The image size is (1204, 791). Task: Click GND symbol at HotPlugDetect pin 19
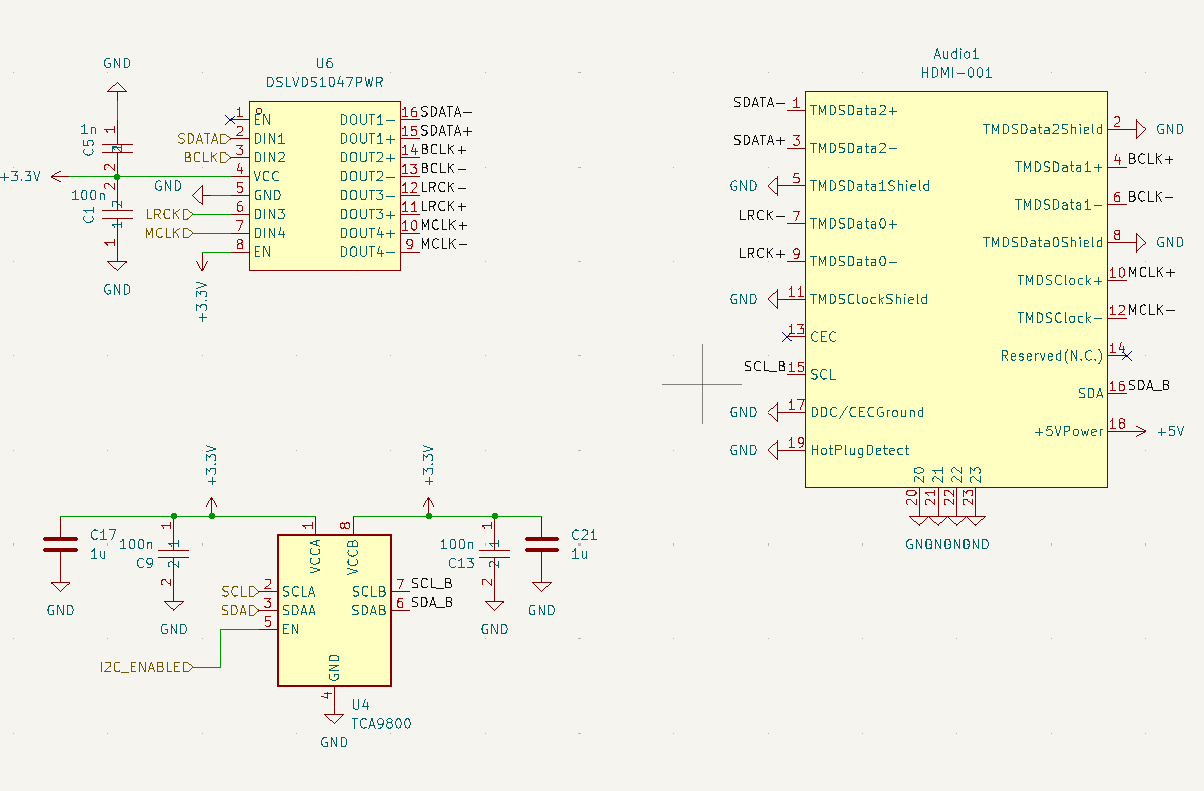coord(775,450)
